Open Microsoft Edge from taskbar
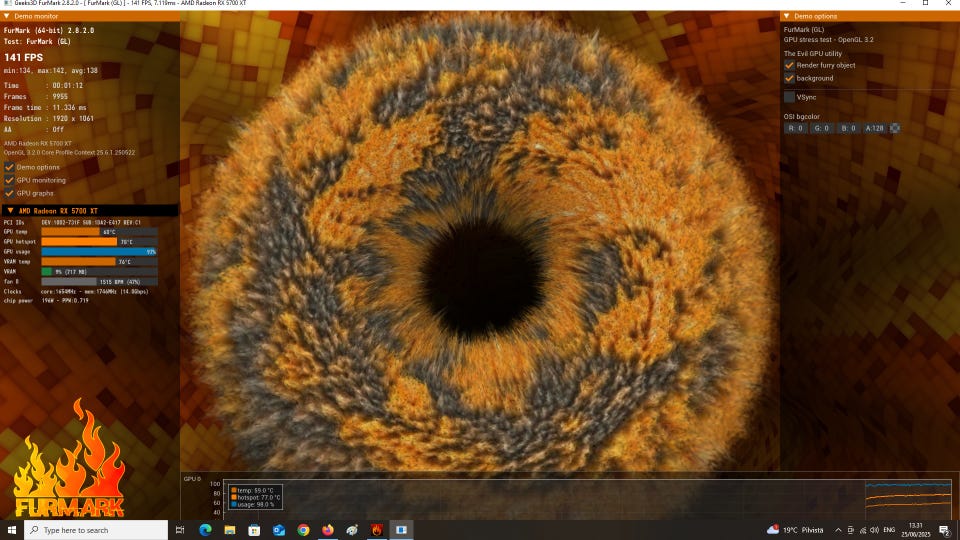Viewport: 960px width, 540px height. coord(205,530)
